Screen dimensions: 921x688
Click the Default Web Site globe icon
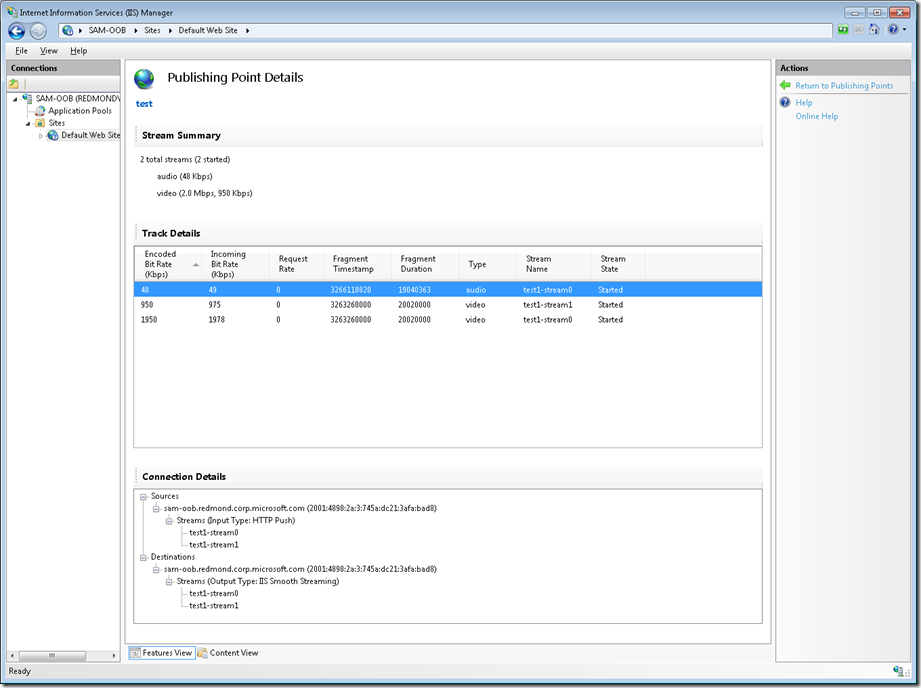click(53, 135)
